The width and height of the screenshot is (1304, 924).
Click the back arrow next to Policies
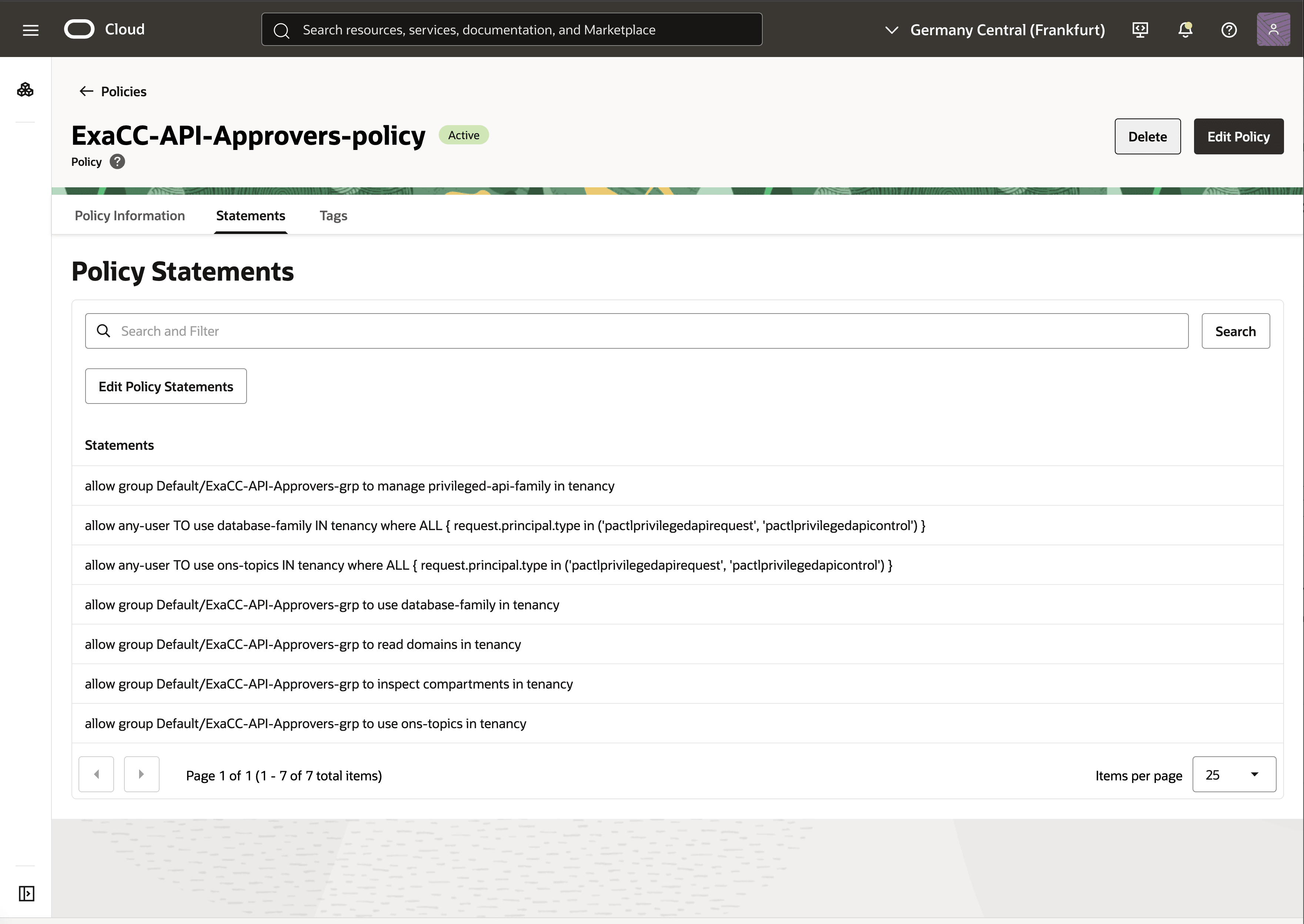point(86,91)
